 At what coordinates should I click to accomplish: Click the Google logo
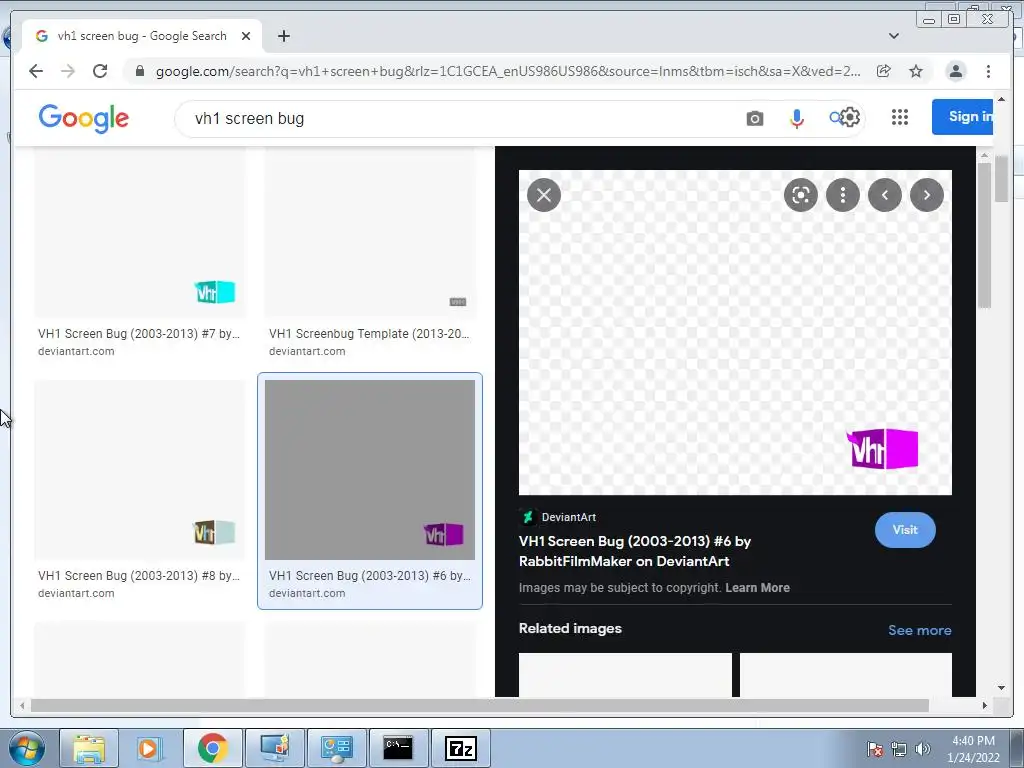(84, 118)
